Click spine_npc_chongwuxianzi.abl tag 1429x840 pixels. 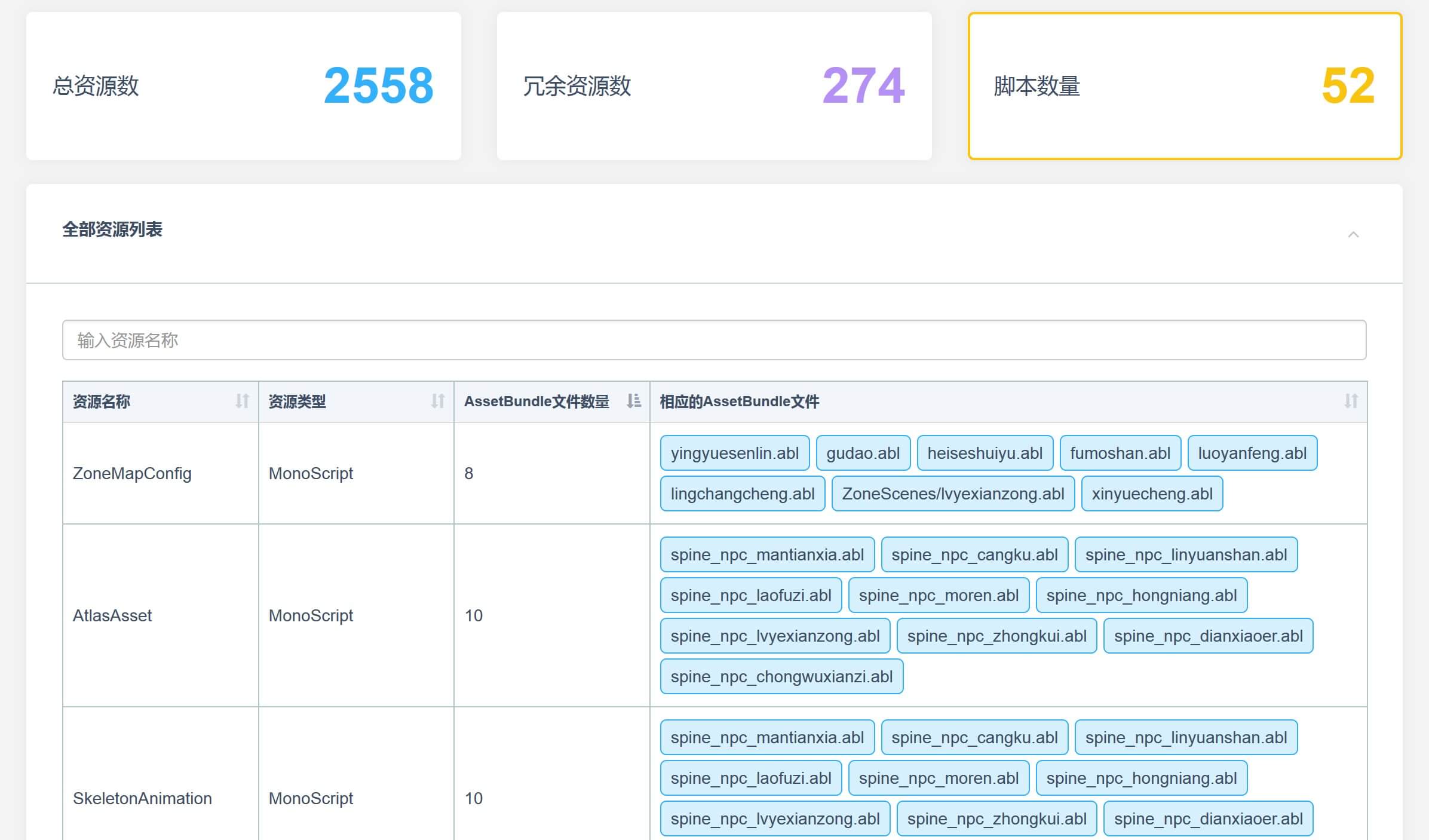pos(781,677)
